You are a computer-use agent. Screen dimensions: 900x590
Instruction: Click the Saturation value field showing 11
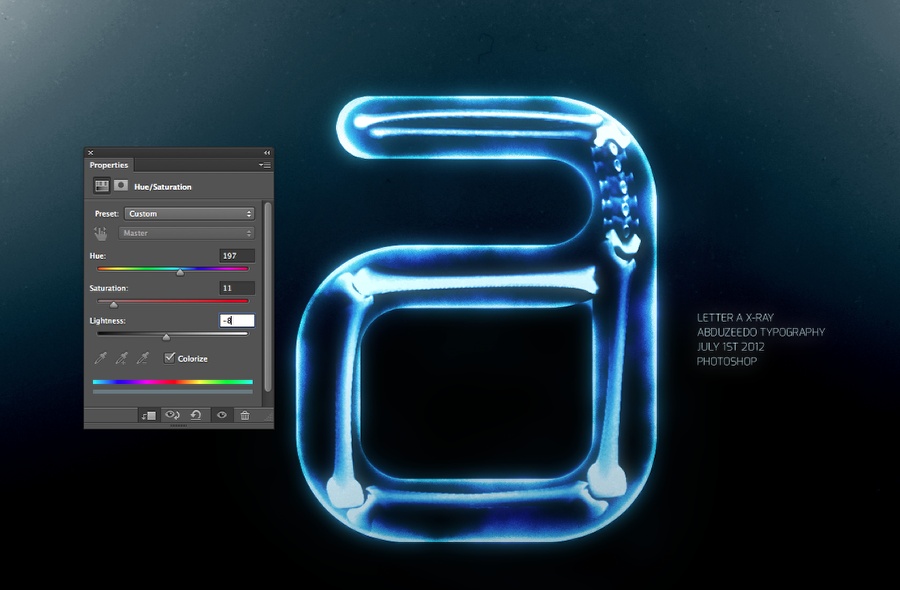[236, 288]
